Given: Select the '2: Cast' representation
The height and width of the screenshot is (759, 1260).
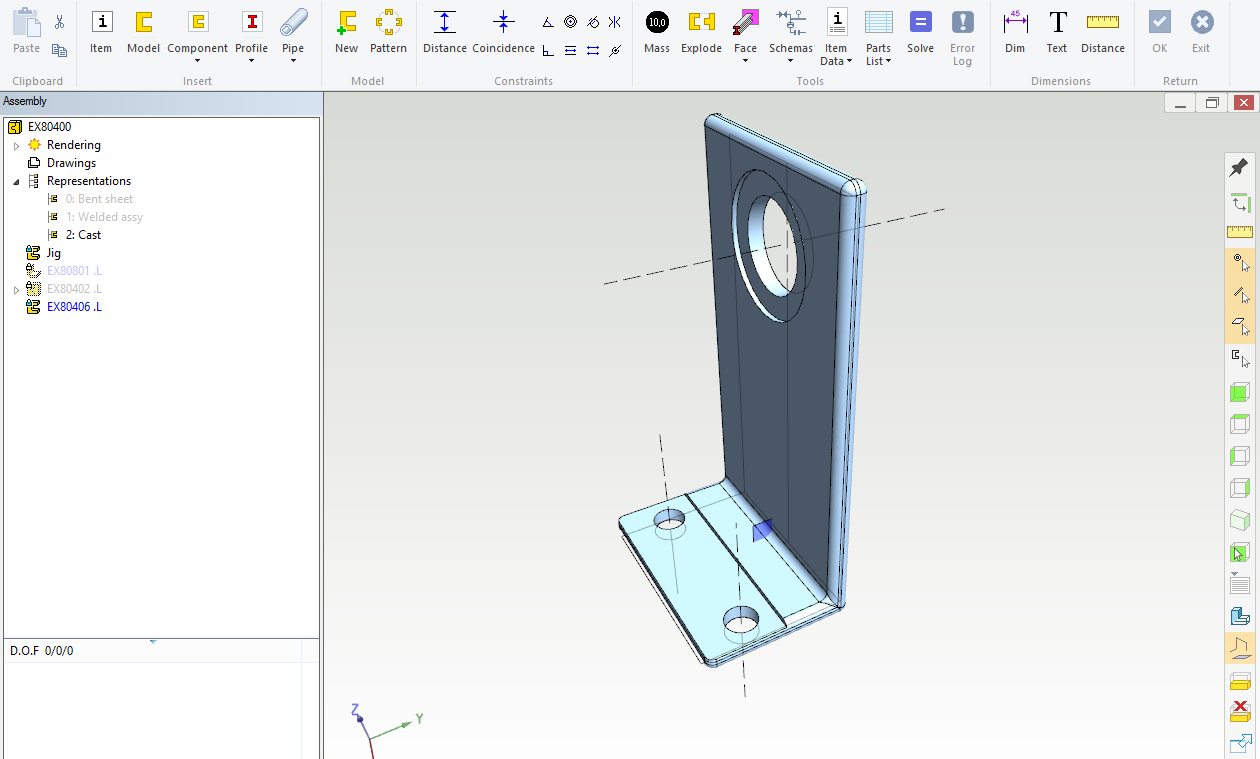Looking at the screenshot, I should pos(83,235).
